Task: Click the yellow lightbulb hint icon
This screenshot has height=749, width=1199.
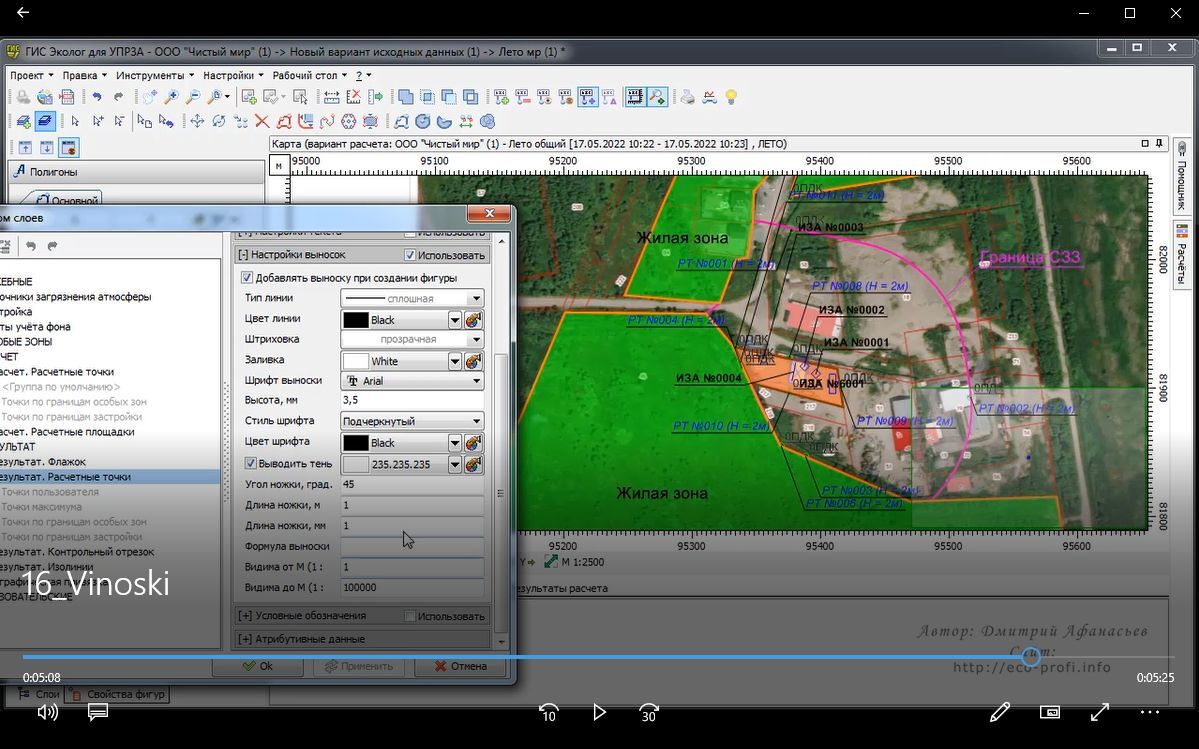Action: pos(731,97)
